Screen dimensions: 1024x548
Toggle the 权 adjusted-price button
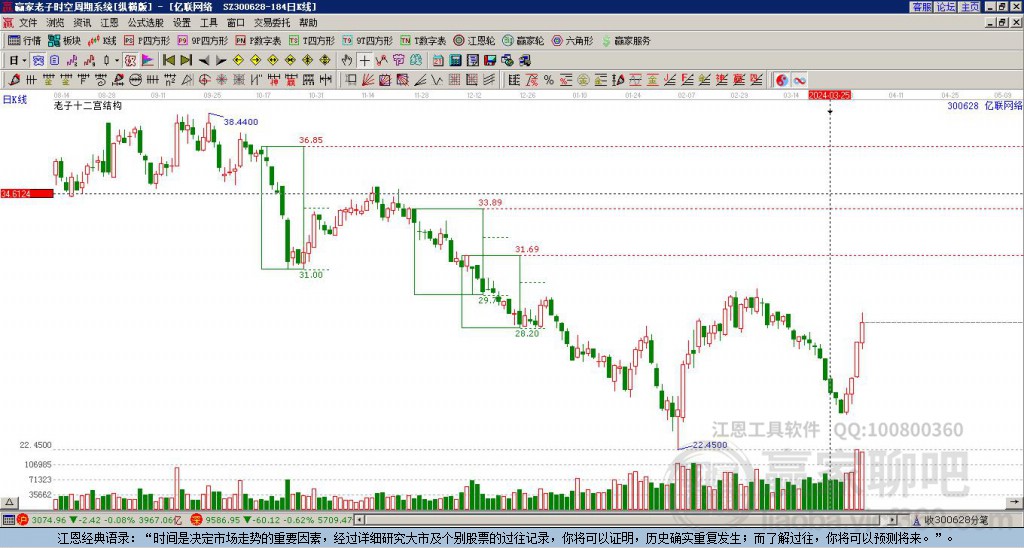point(131,61)
